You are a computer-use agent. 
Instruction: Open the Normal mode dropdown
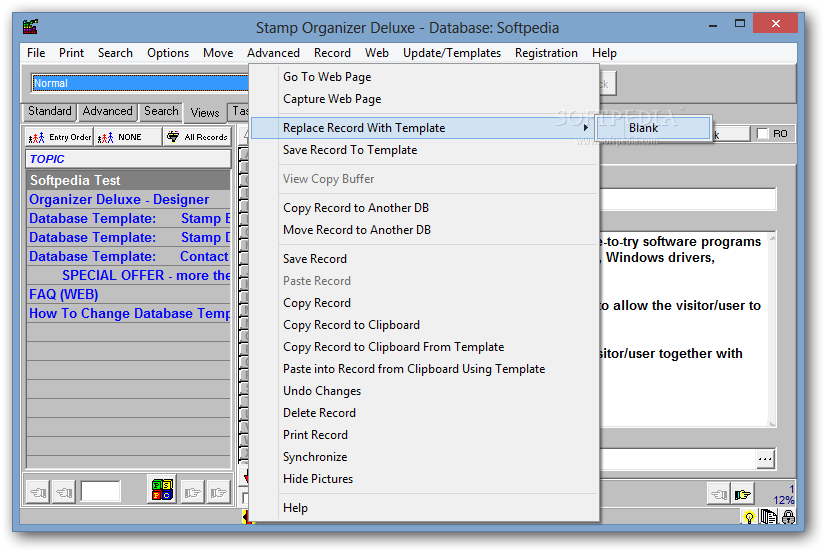(139, 83)
